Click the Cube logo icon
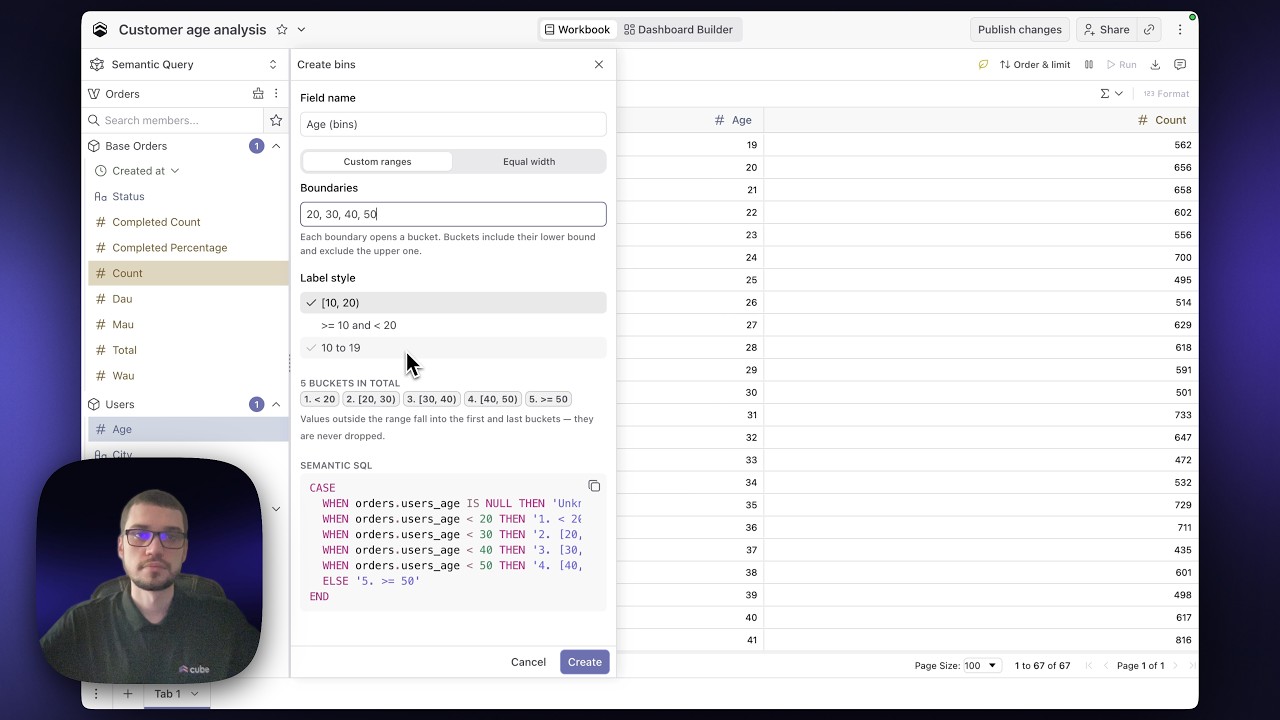 coord(100,30)
